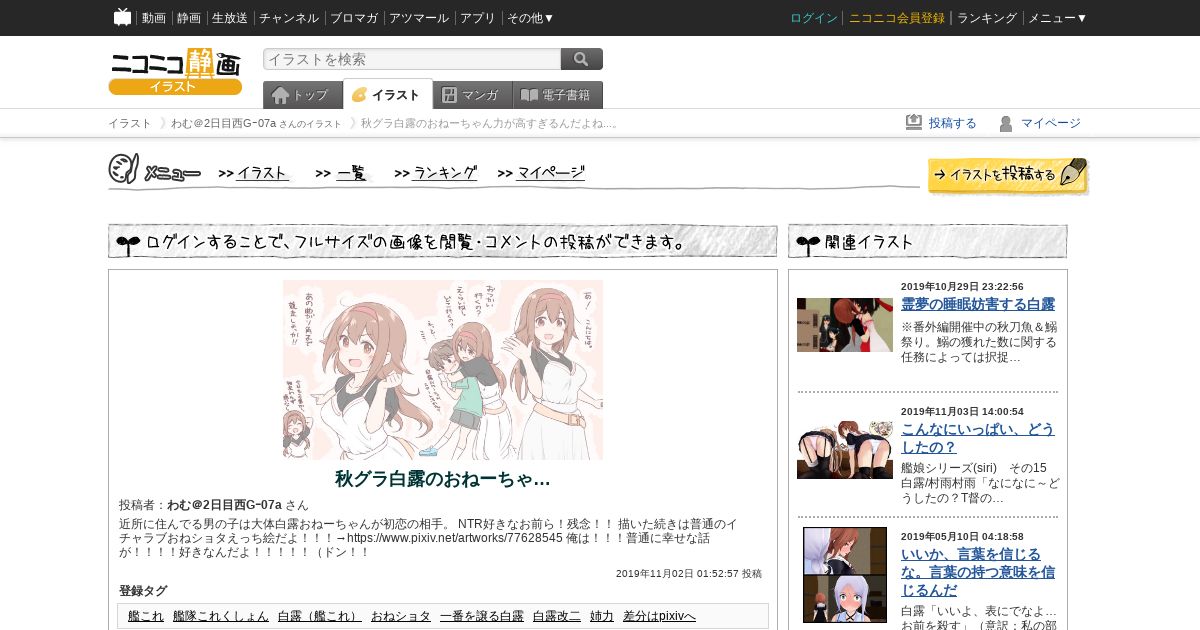Click the イラスト breadcrumb link
The image size is (1200, 630).
(x=130, y=123)
